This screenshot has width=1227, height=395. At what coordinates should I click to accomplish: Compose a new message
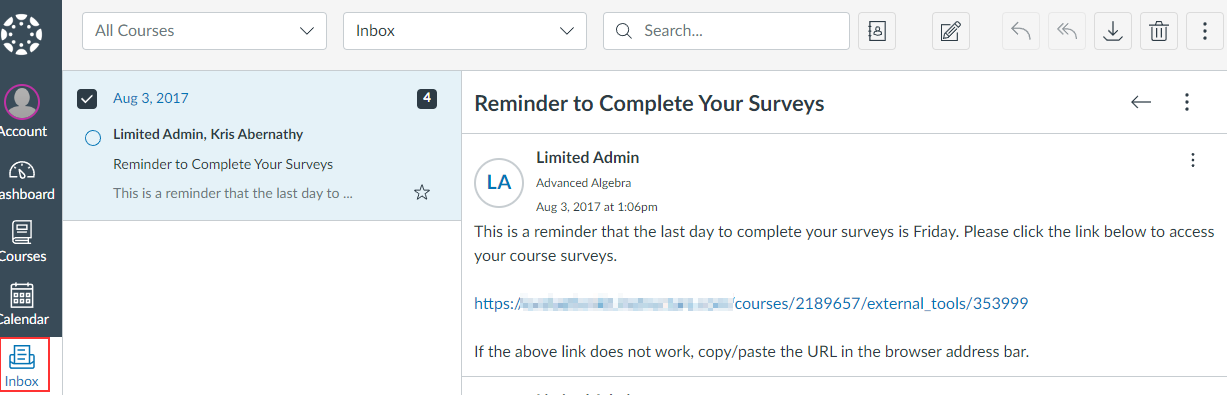point(950,31)
